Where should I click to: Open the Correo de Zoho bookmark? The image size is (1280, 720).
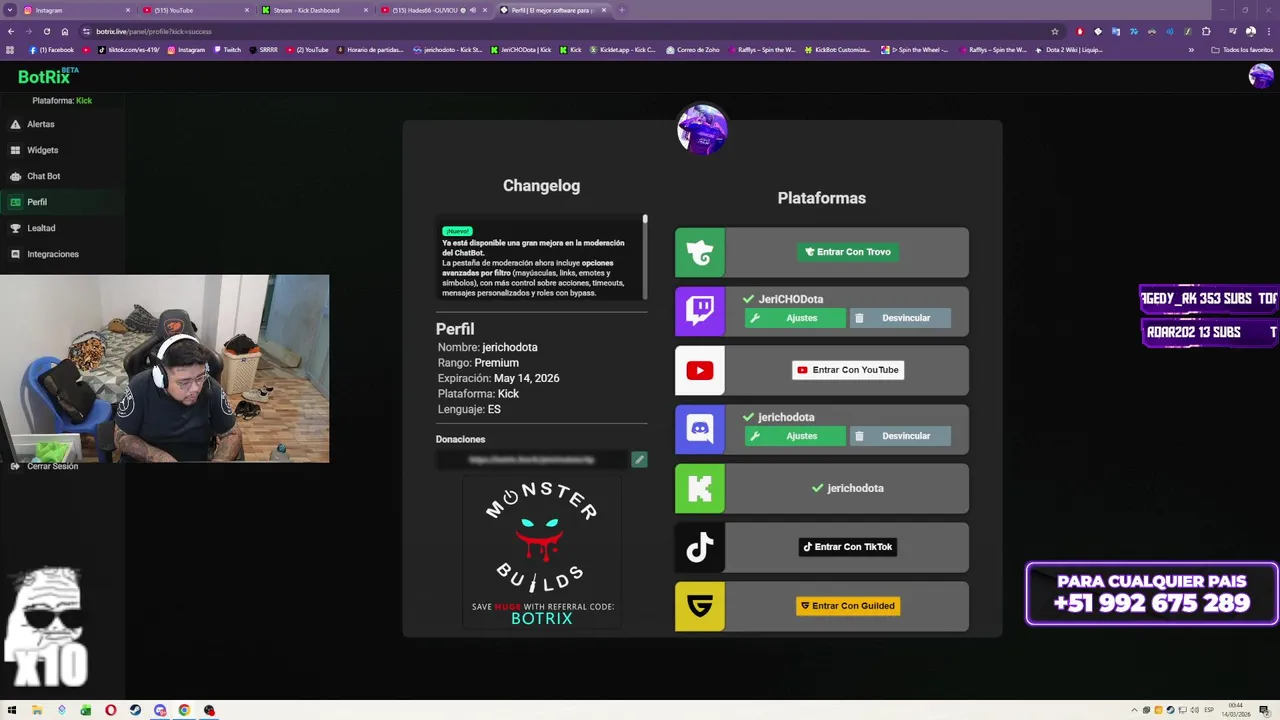pos(693,49)
